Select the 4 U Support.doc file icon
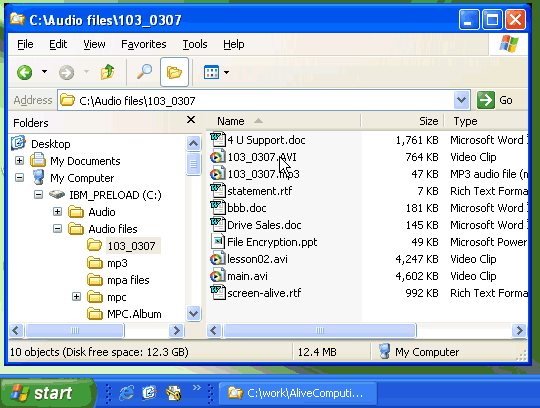This screenshot has height=408, width=540. (218, 140)
